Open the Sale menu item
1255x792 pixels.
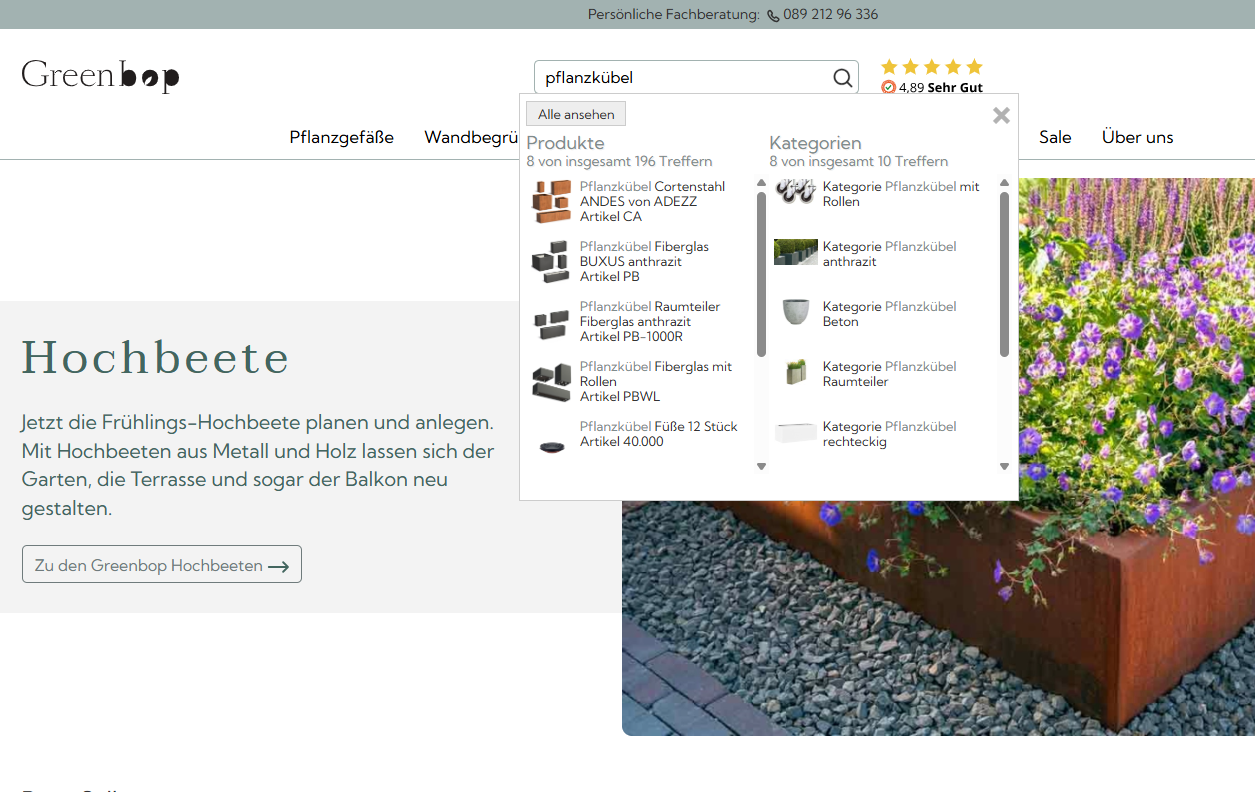(x=1055, y=137)
